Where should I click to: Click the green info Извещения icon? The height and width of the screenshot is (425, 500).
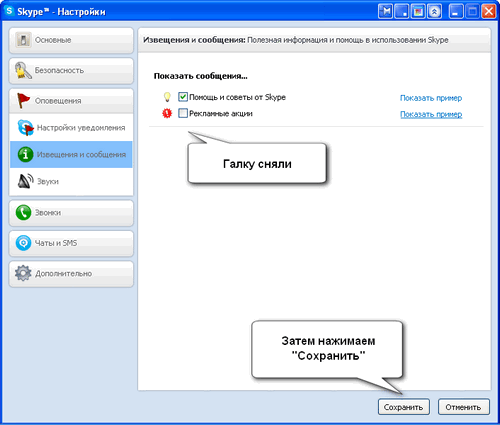point(25,154)
